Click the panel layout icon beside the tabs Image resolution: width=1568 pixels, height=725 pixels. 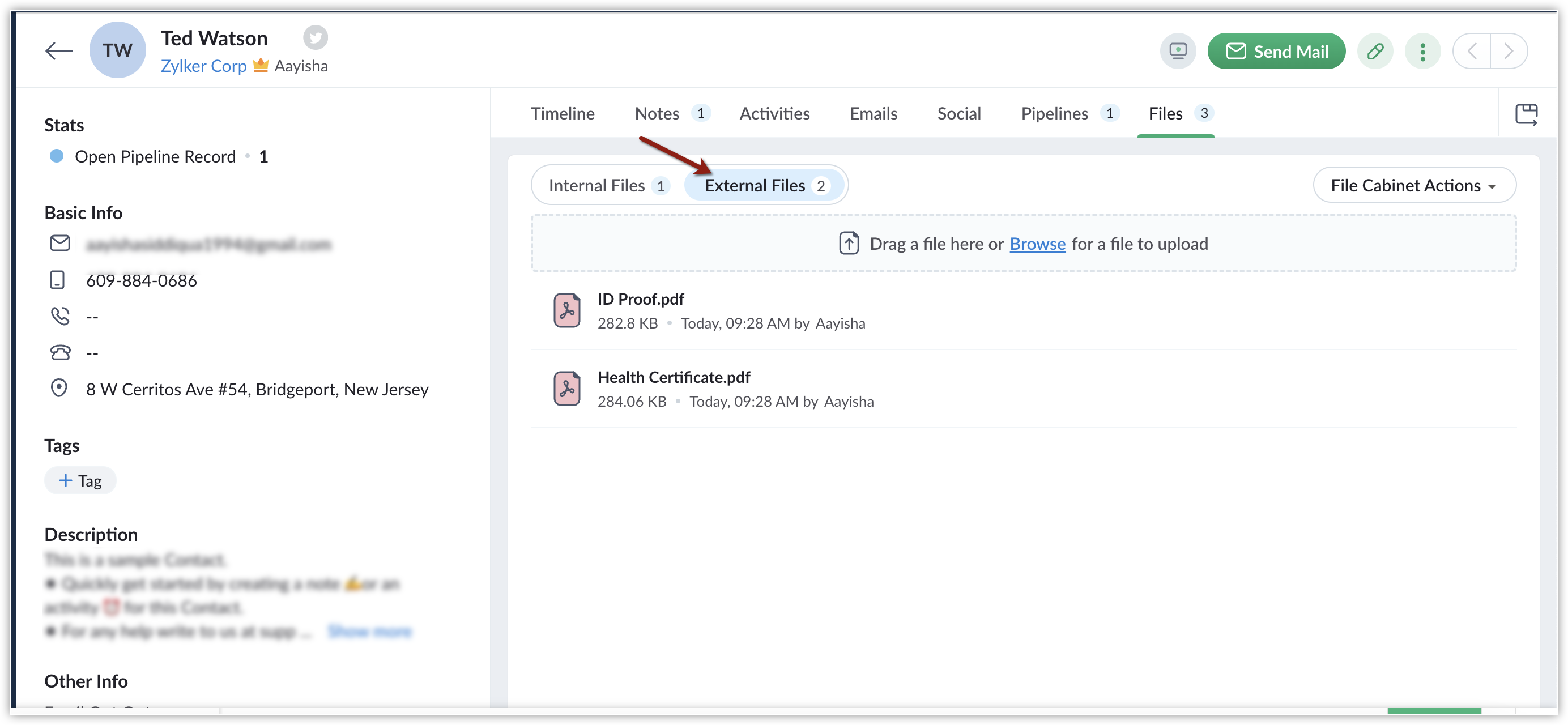pyautogui.click(x=1526, y=114)
